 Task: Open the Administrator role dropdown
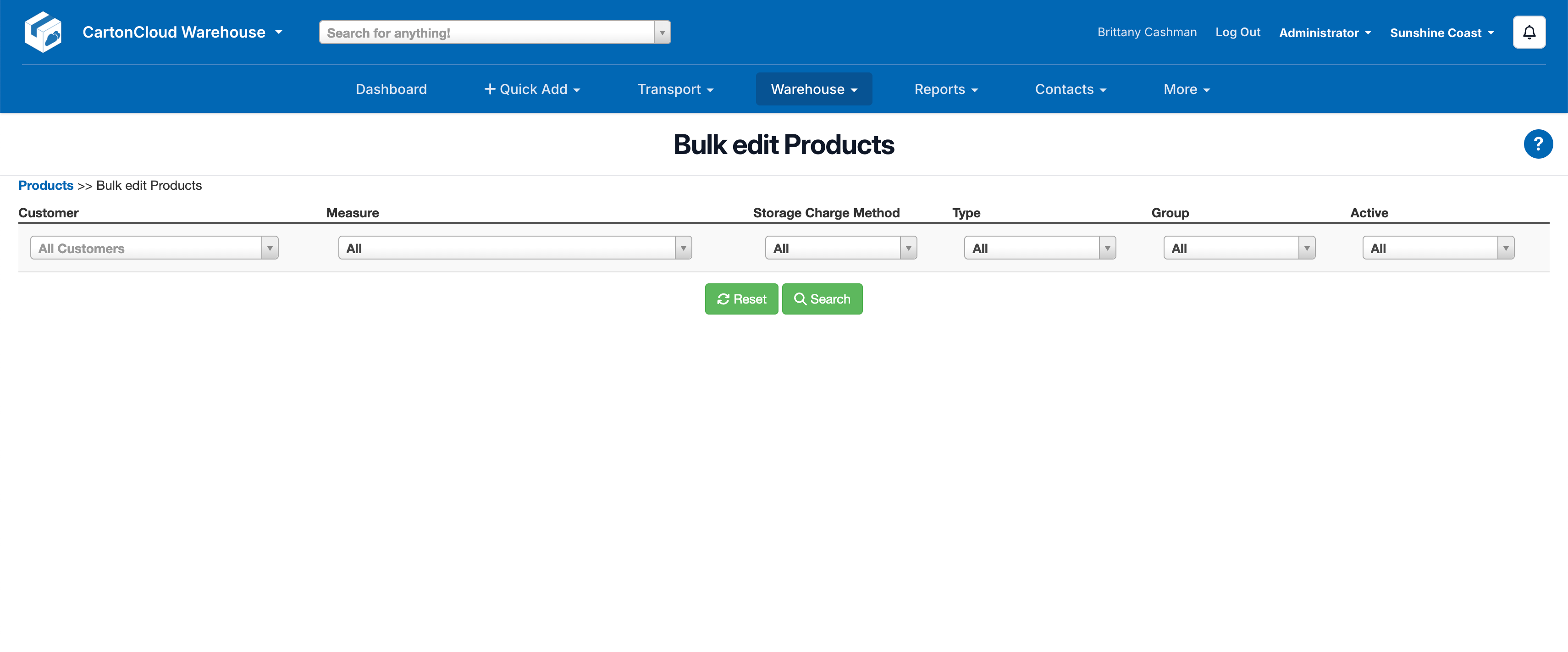[1325, 33]
